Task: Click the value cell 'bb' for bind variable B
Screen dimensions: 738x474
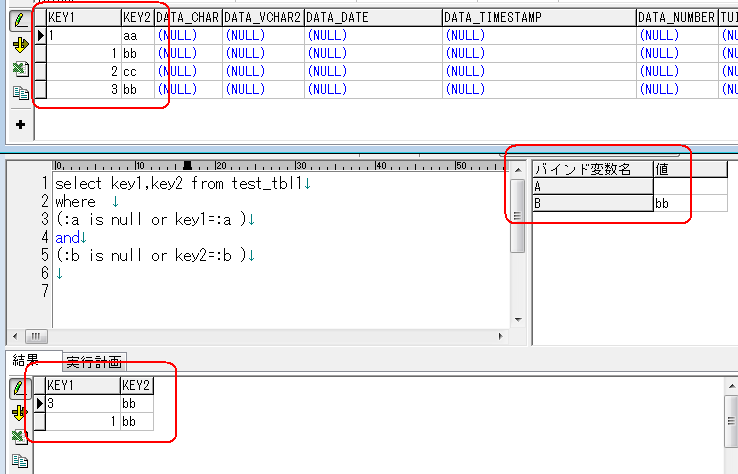Action: tap(689, 203)
